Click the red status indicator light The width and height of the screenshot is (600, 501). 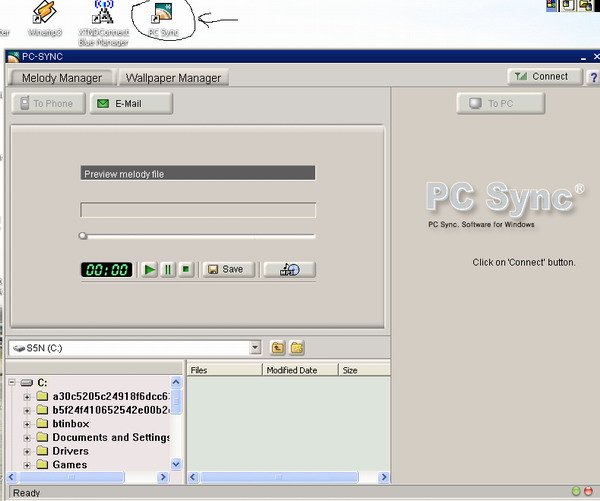pos(589,491)
